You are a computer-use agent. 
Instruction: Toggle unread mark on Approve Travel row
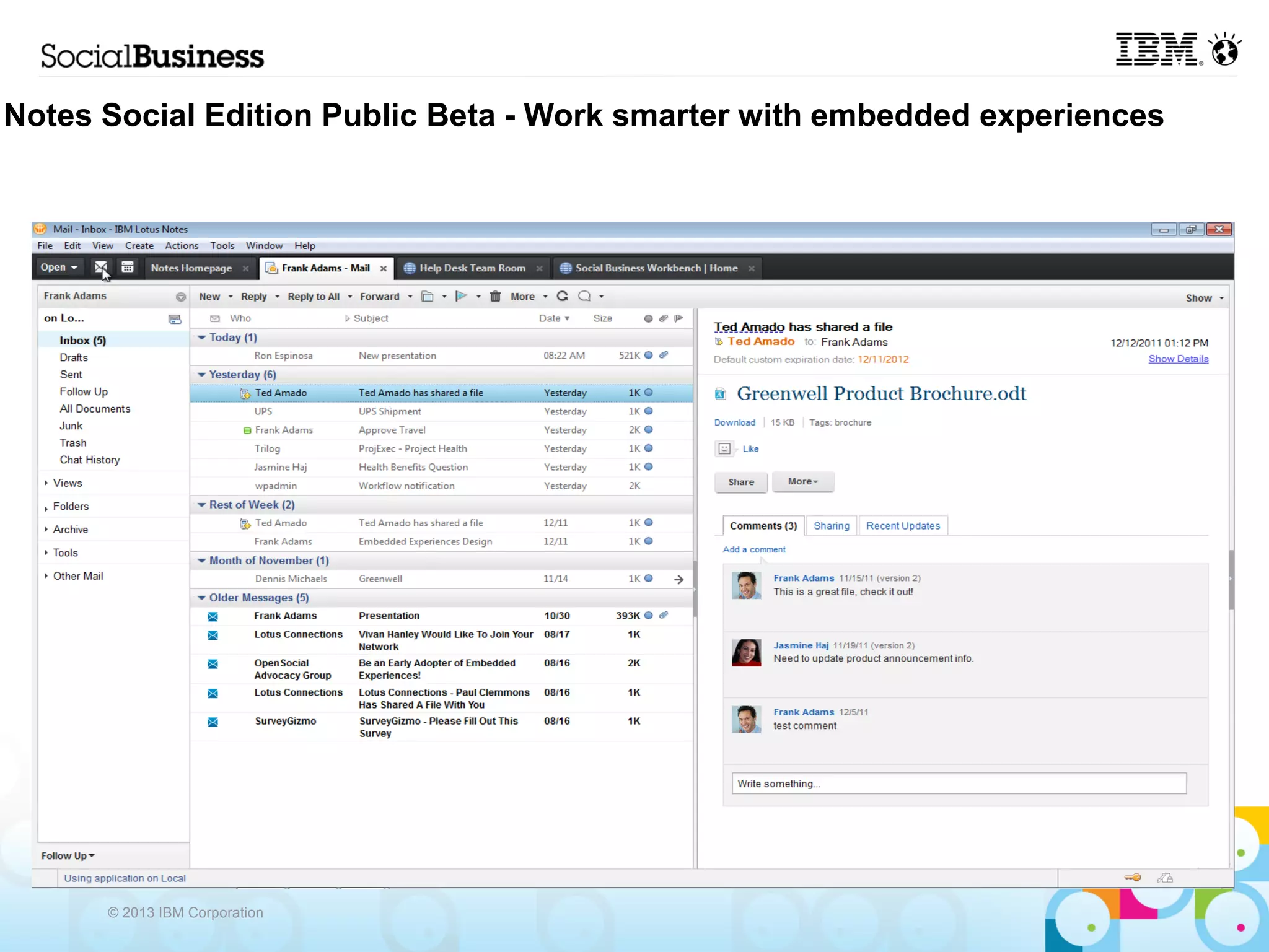click(648, 430)
